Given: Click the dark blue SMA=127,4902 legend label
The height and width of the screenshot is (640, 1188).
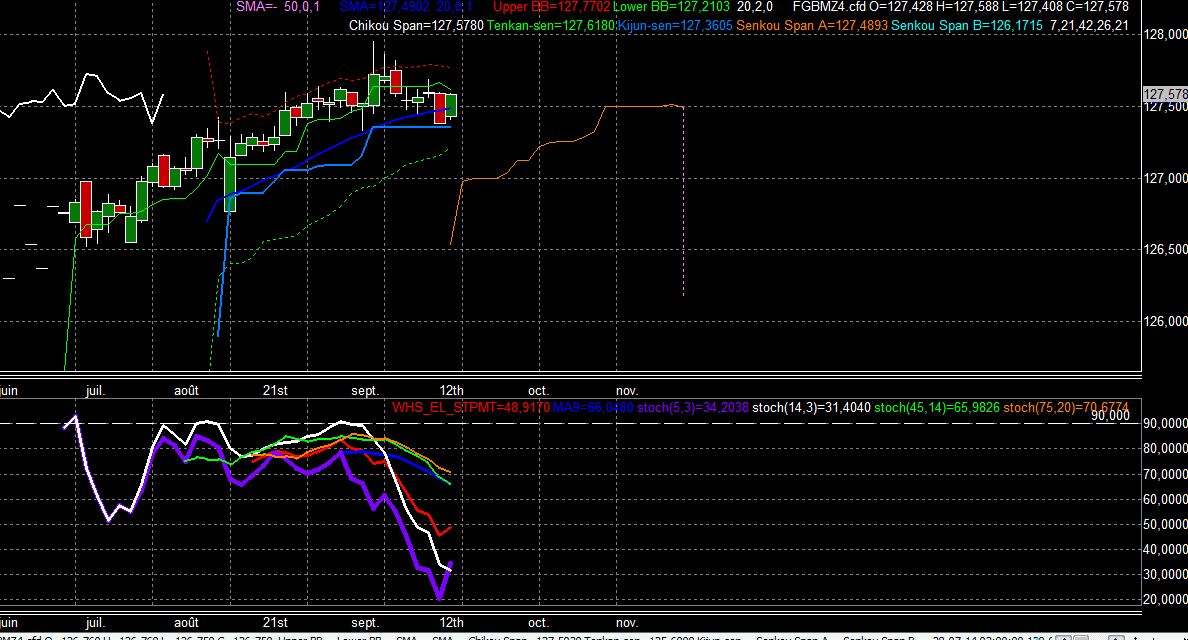Looking at the screenshot, I should pyautogui.click(x=406, y=7).
